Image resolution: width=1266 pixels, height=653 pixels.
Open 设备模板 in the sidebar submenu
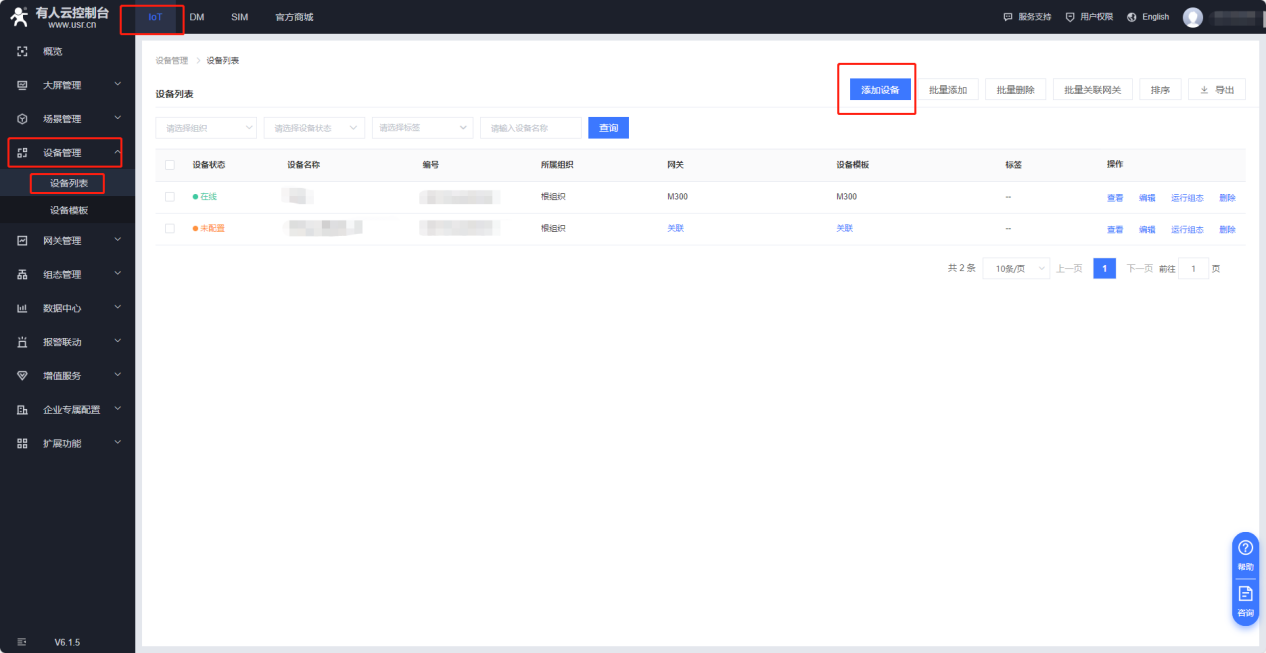pyautogui.click(x=69, y=210)
